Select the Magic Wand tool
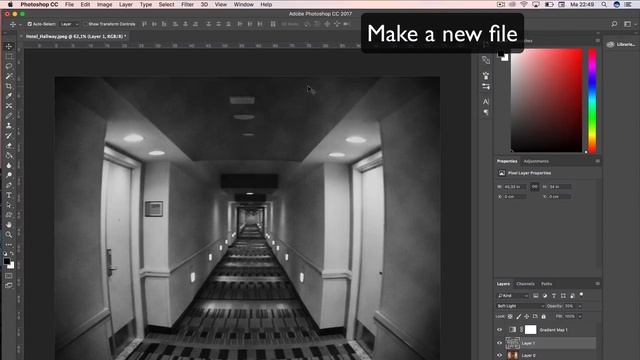Image resolution: width=640 pixels, height=360 pixels. 9,76
